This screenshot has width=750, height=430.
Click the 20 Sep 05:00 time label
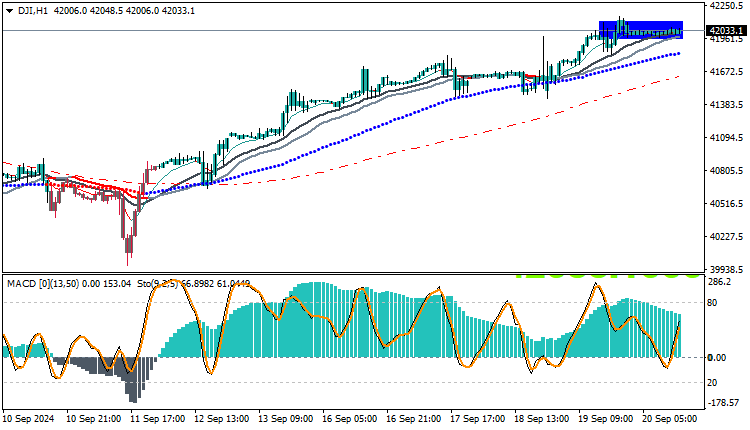point(670,419)
